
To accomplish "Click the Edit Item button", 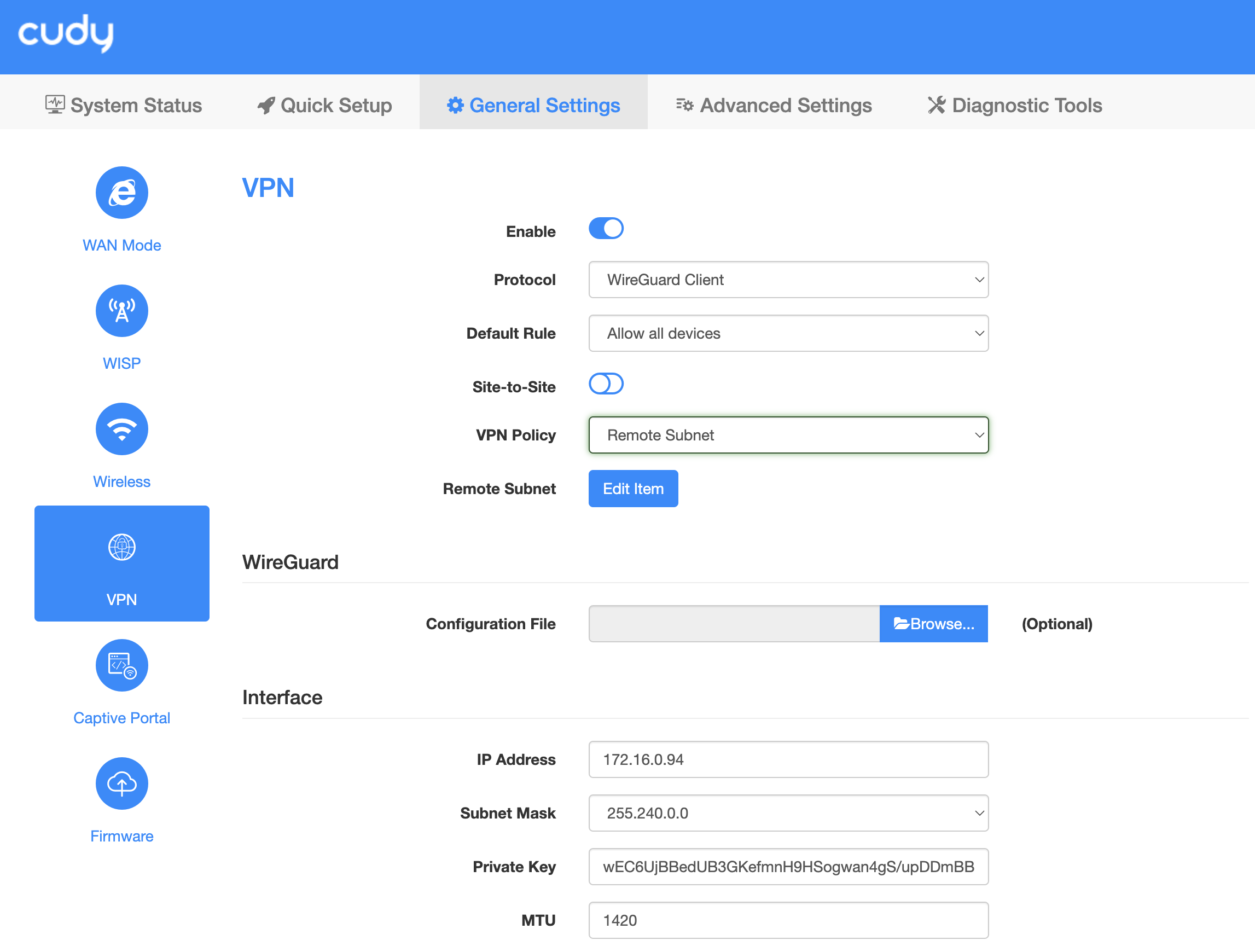I will pyautogui.click(x=634, y=488).
